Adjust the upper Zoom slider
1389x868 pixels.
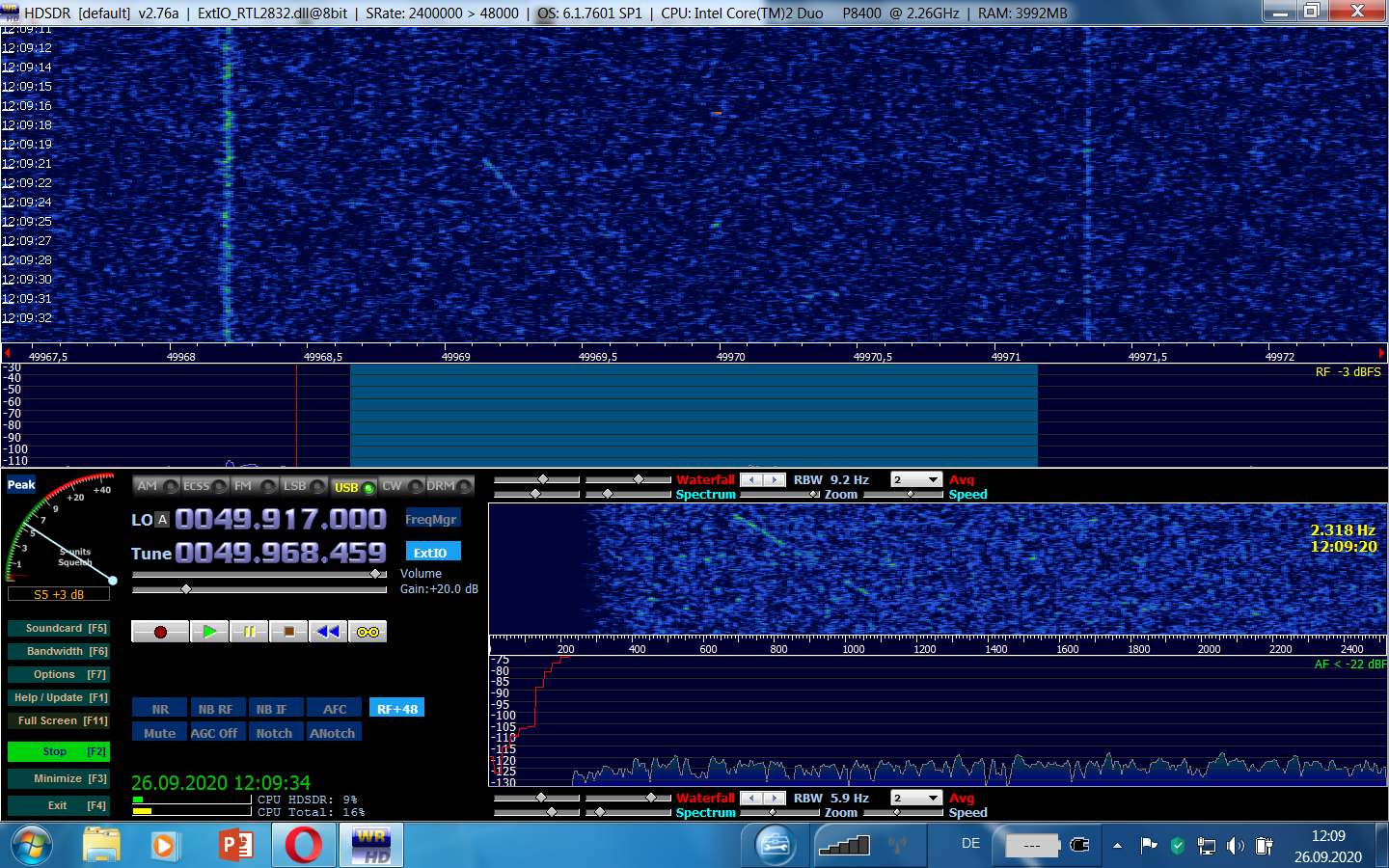780,495
